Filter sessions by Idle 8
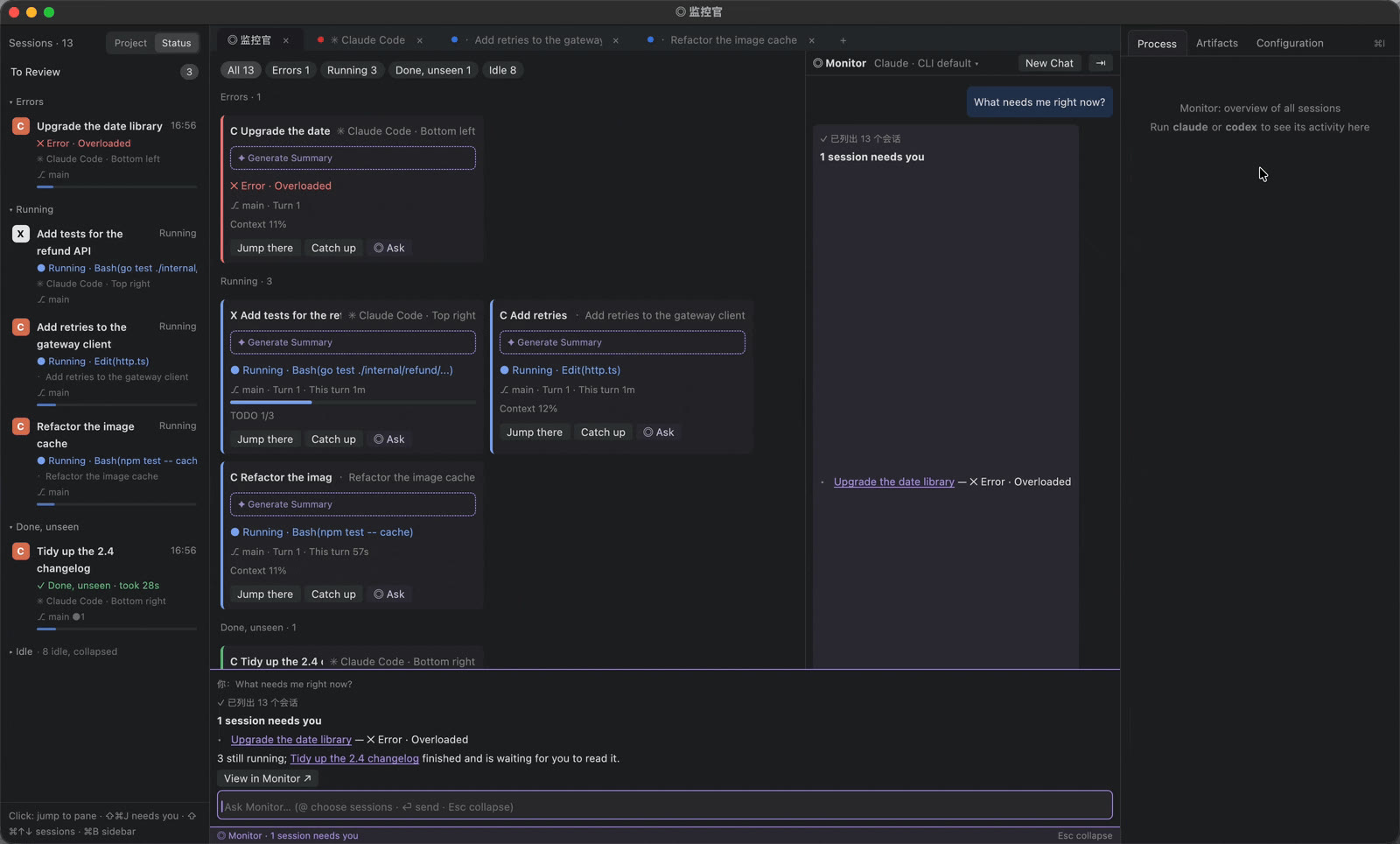Viewport: 1400px width, 844px height. tap(502, 70)
